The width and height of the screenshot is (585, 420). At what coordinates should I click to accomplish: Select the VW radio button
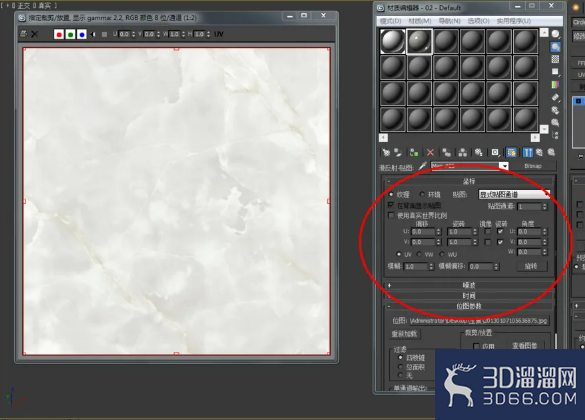click(x=419, y=254)
